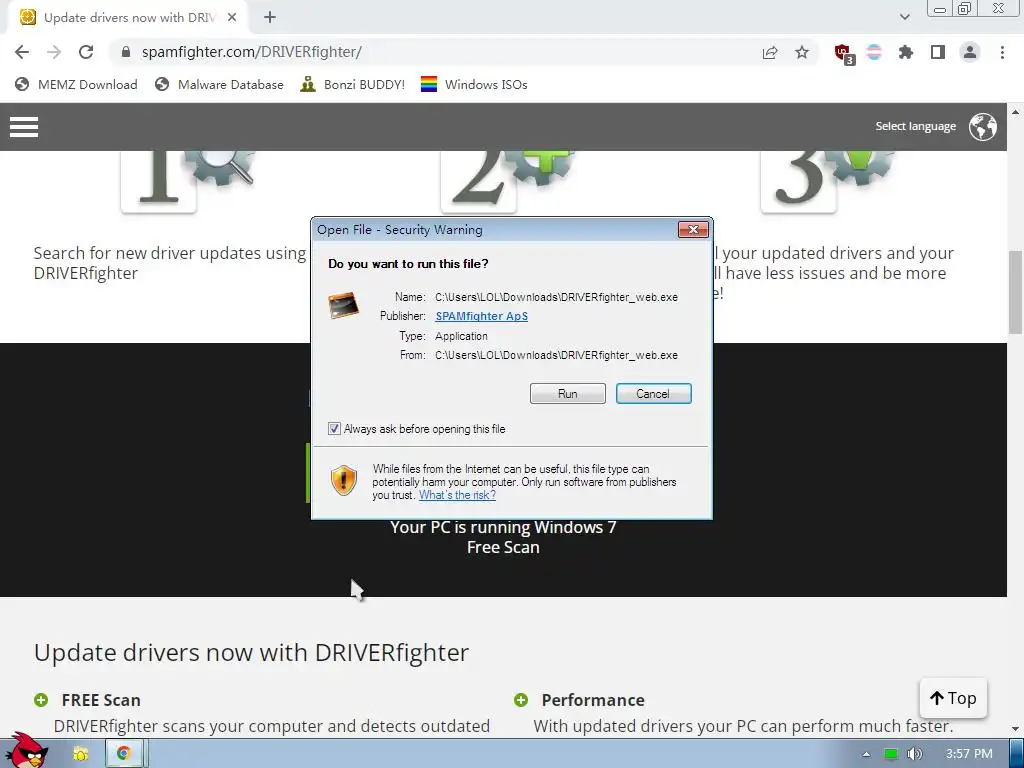Open the uBlock Origin extension icon
1024x768 pixels.
point(844,54)
